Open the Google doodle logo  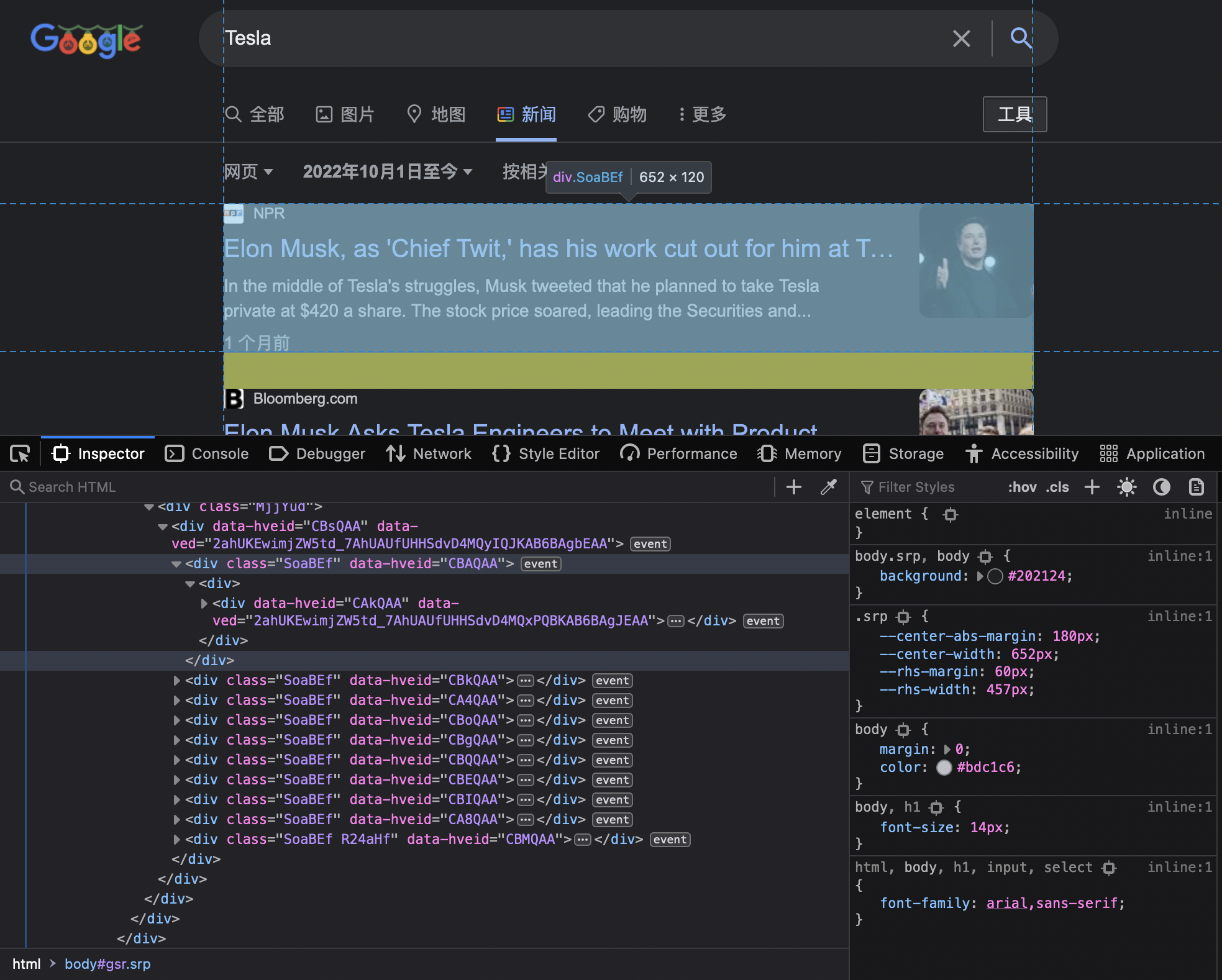[87, 40]
